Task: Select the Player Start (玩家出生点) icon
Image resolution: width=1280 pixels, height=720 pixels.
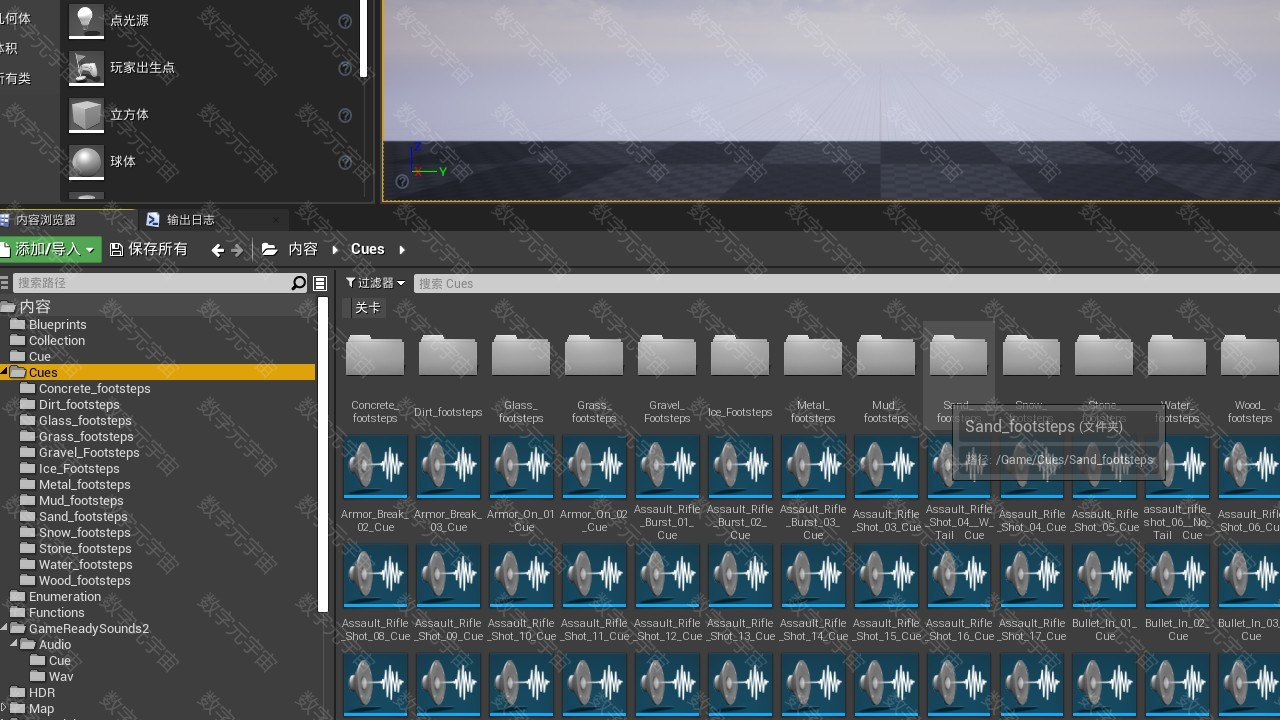Action: (x=86, y=68)
